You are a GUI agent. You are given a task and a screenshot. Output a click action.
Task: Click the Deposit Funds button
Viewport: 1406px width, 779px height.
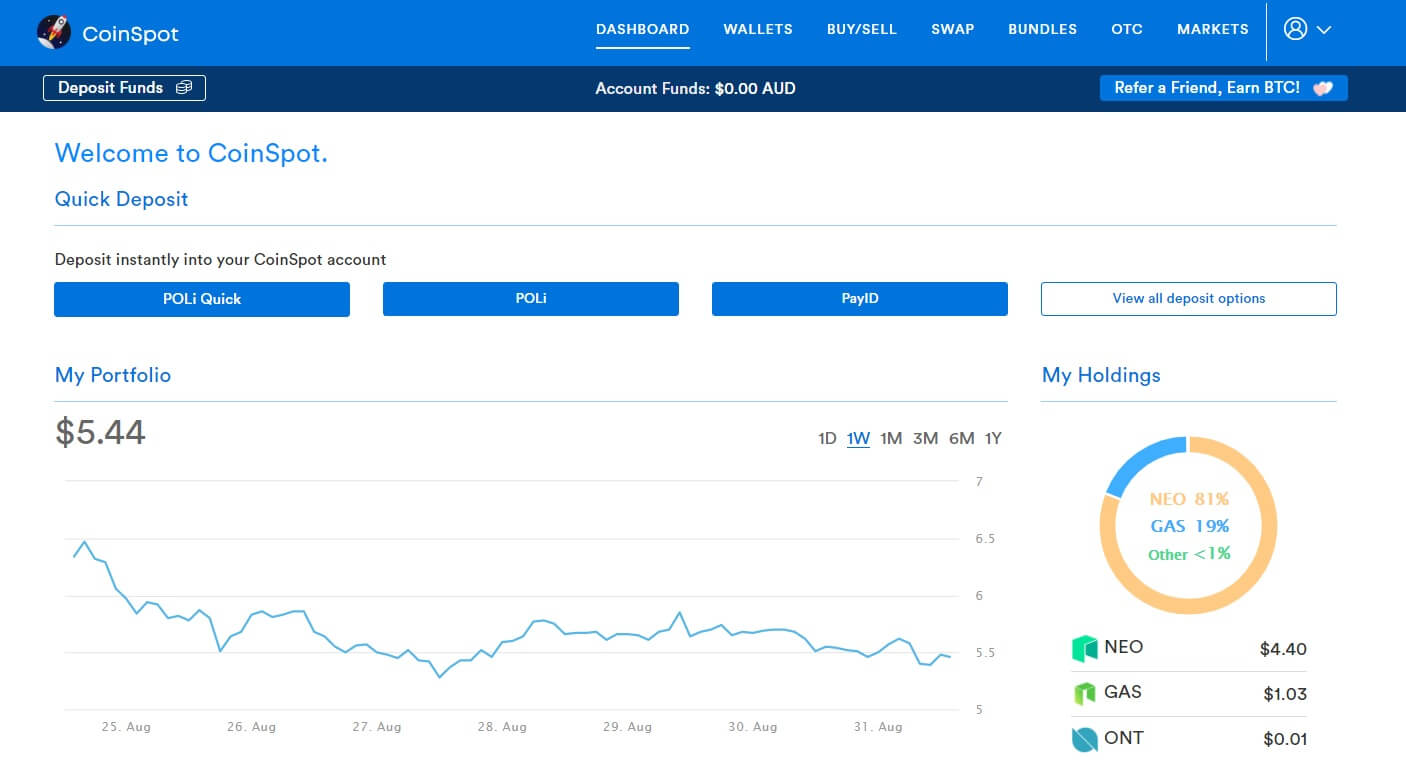(124, 88)
